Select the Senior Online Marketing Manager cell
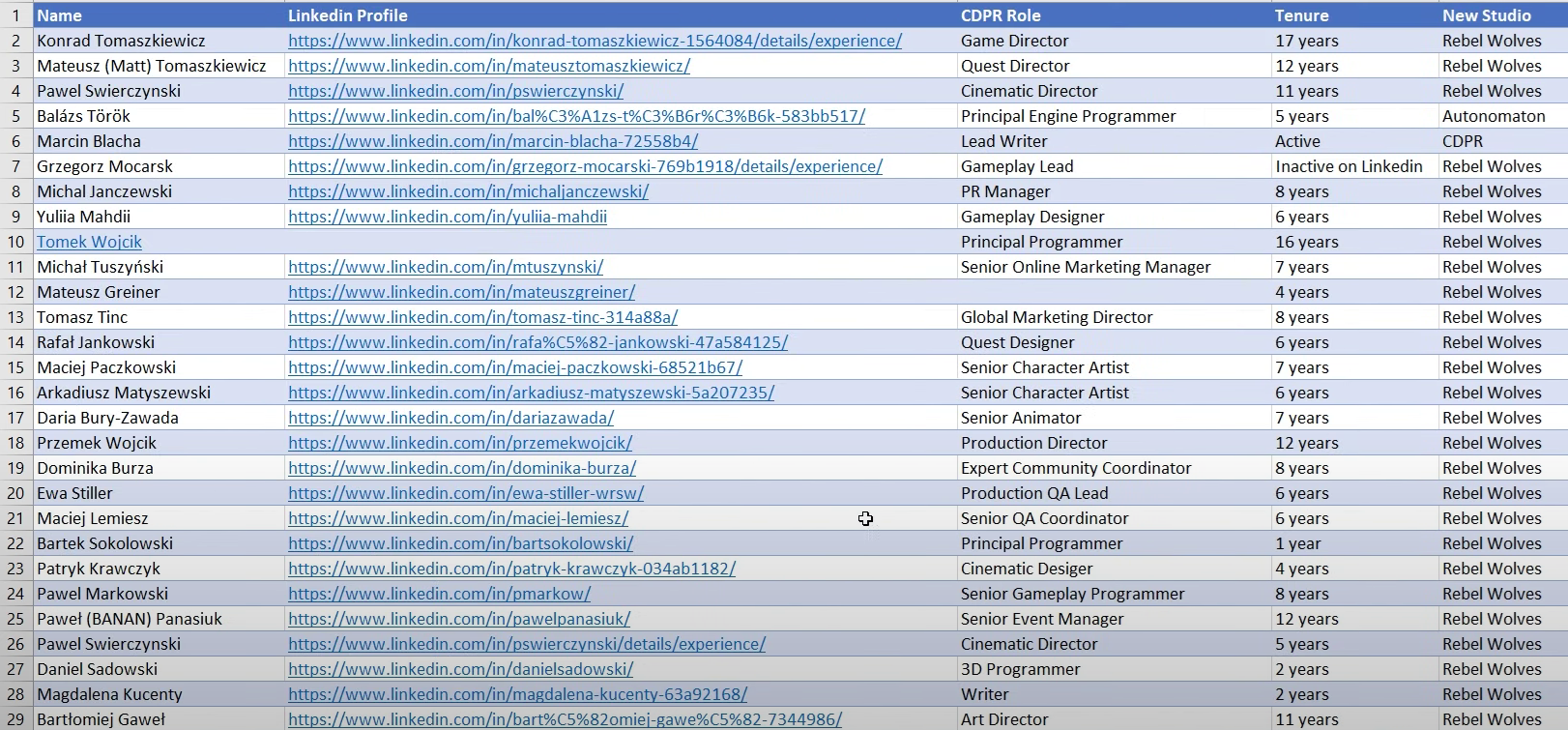 coord(1114,267)
